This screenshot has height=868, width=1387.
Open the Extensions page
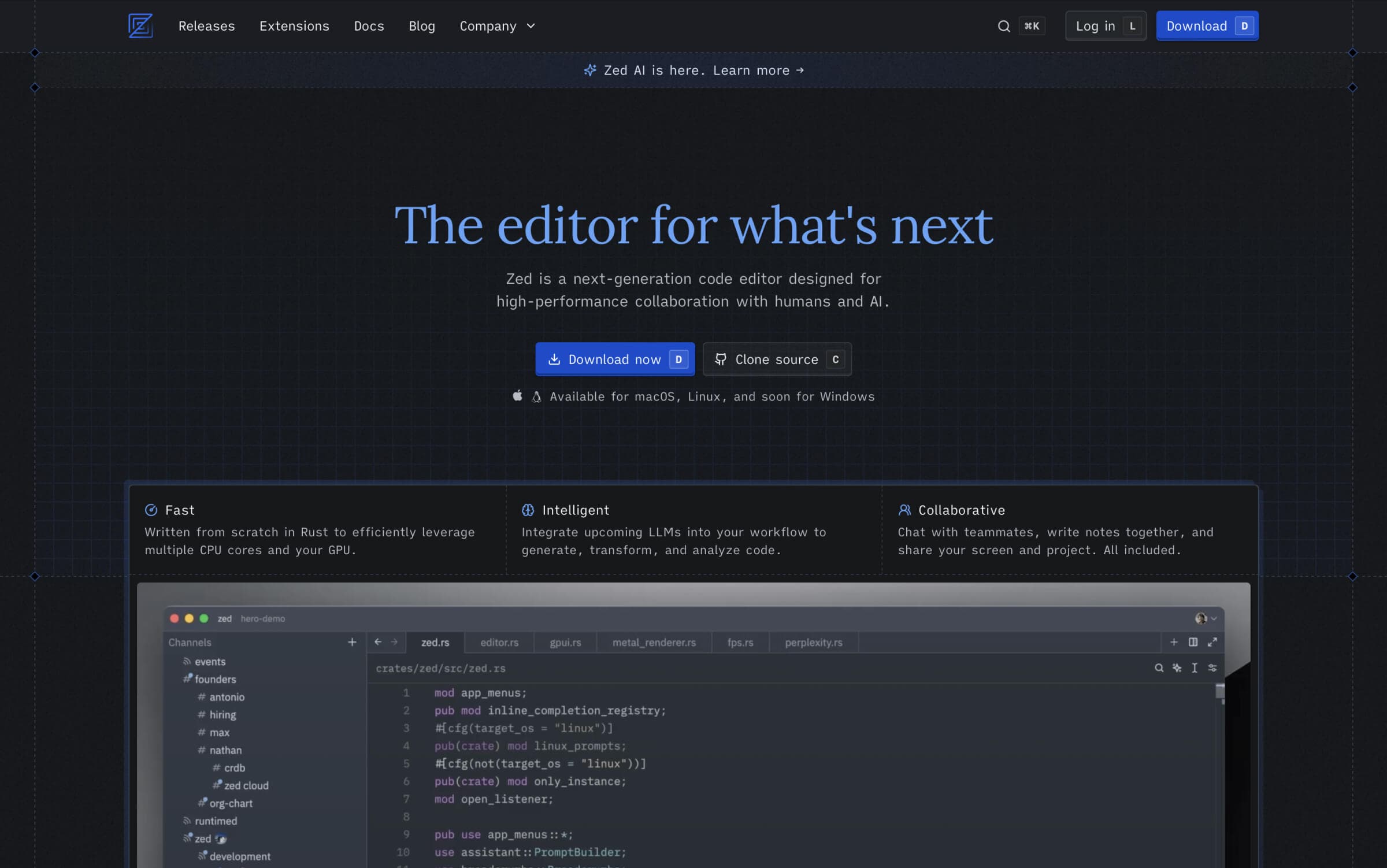(294, 26)
